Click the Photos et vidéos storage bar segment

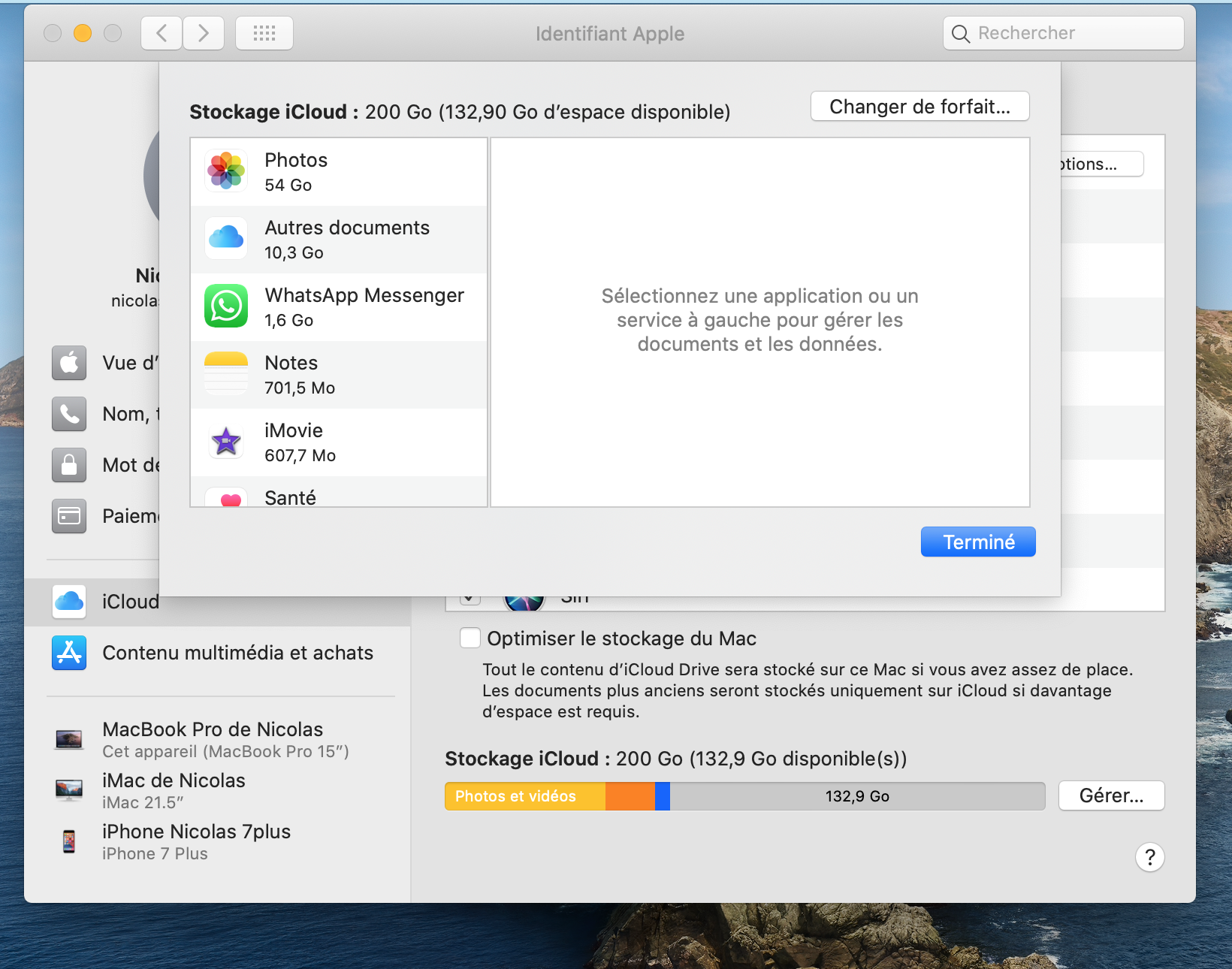pyautogui.click(x=524, y=796)
